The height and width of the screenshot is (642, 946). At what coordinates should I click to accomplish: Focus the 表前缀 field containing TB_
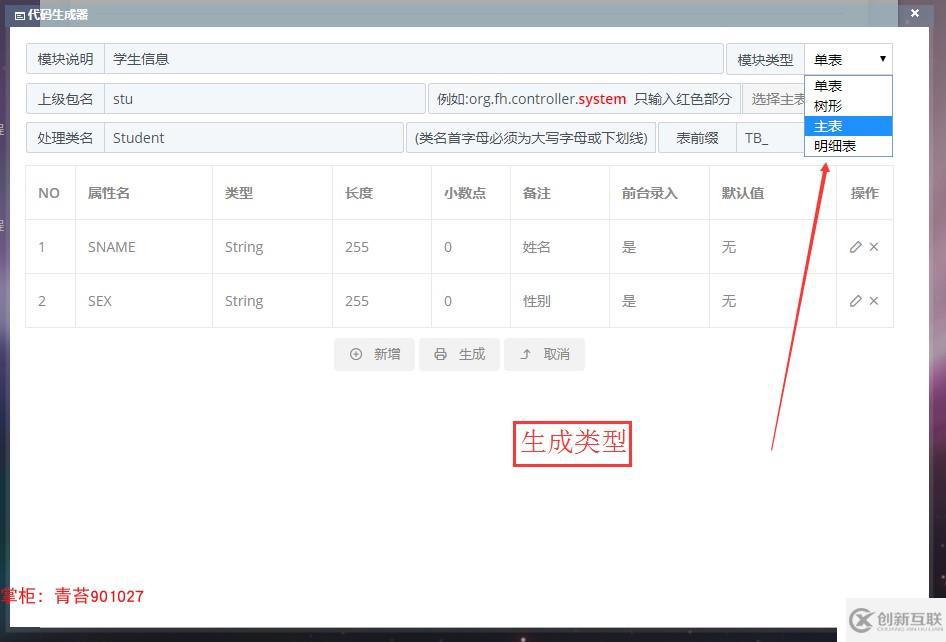click(x=770, y=138)
